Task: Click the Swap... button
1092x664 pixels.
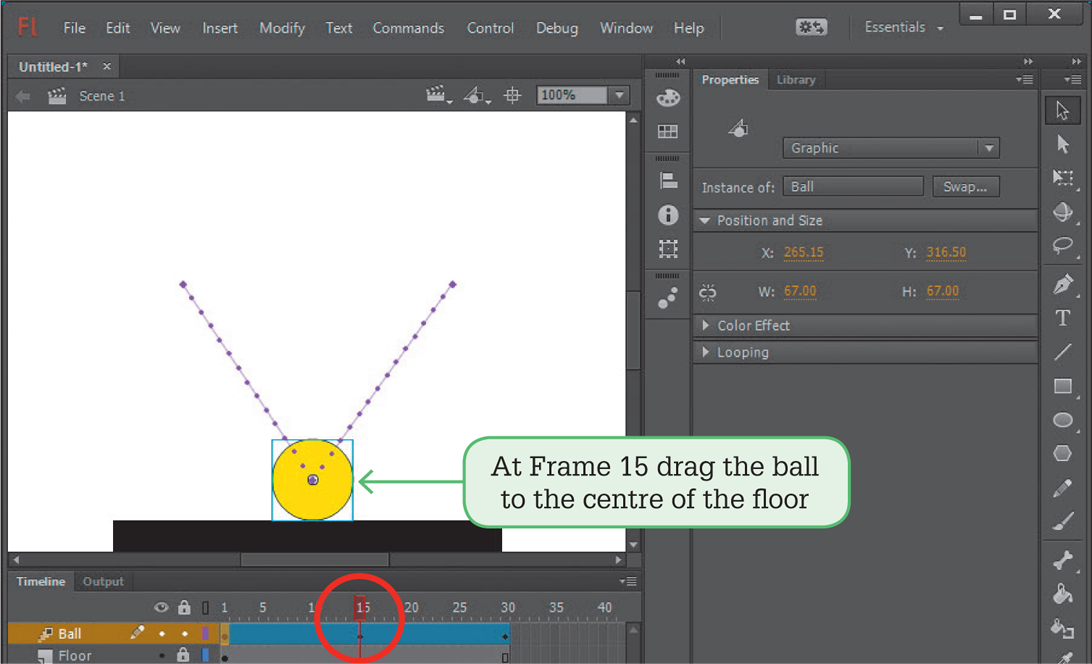Action: [965, 187]
